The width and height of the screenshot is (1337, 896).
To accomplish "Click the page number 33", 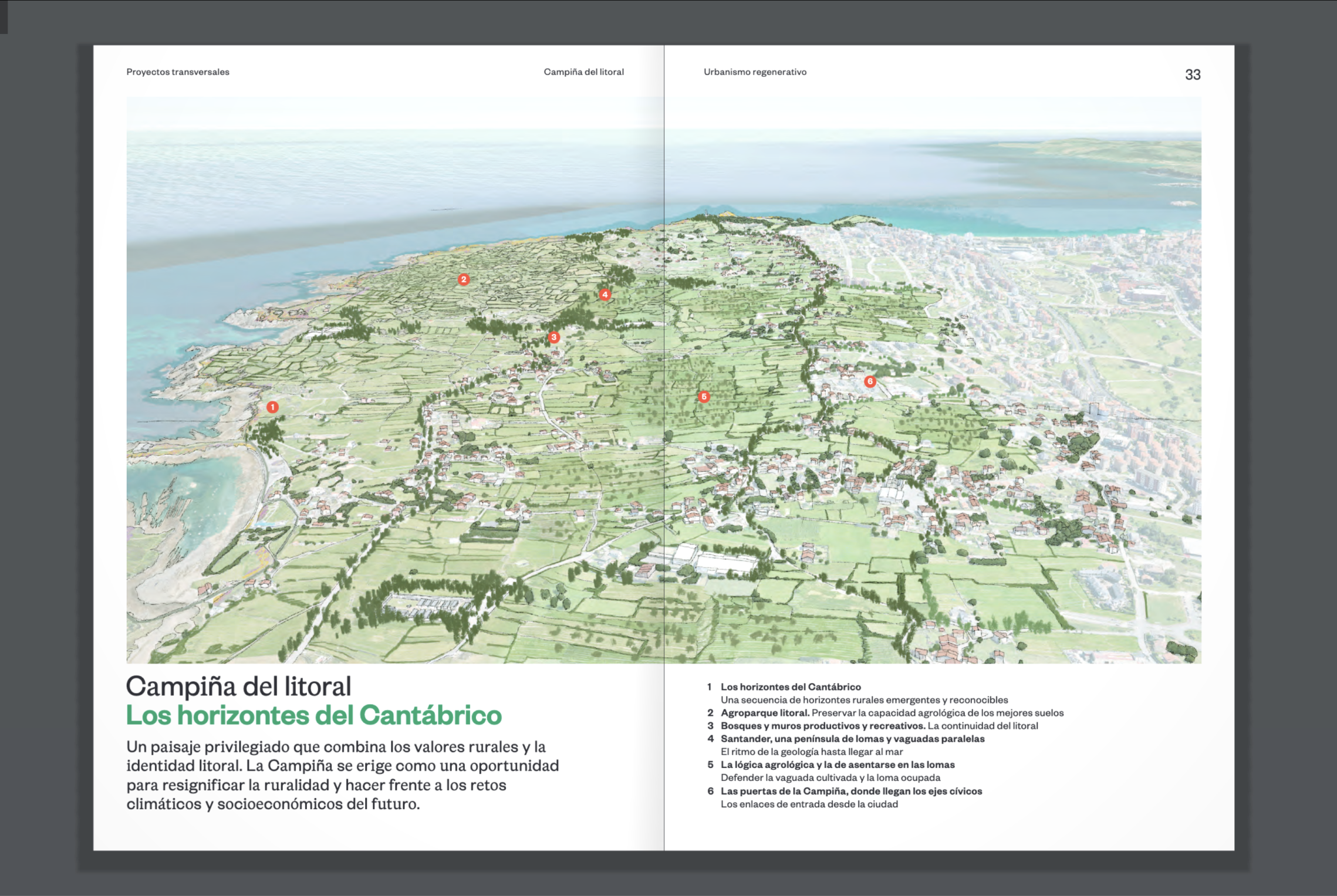I will (x=1193, y=75).
